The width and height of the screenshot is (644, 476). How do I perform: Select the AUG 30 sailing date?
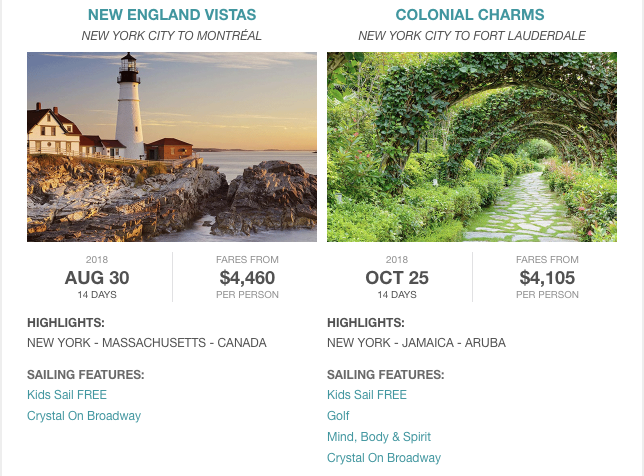pyautogui.click(x=97, y=278)
